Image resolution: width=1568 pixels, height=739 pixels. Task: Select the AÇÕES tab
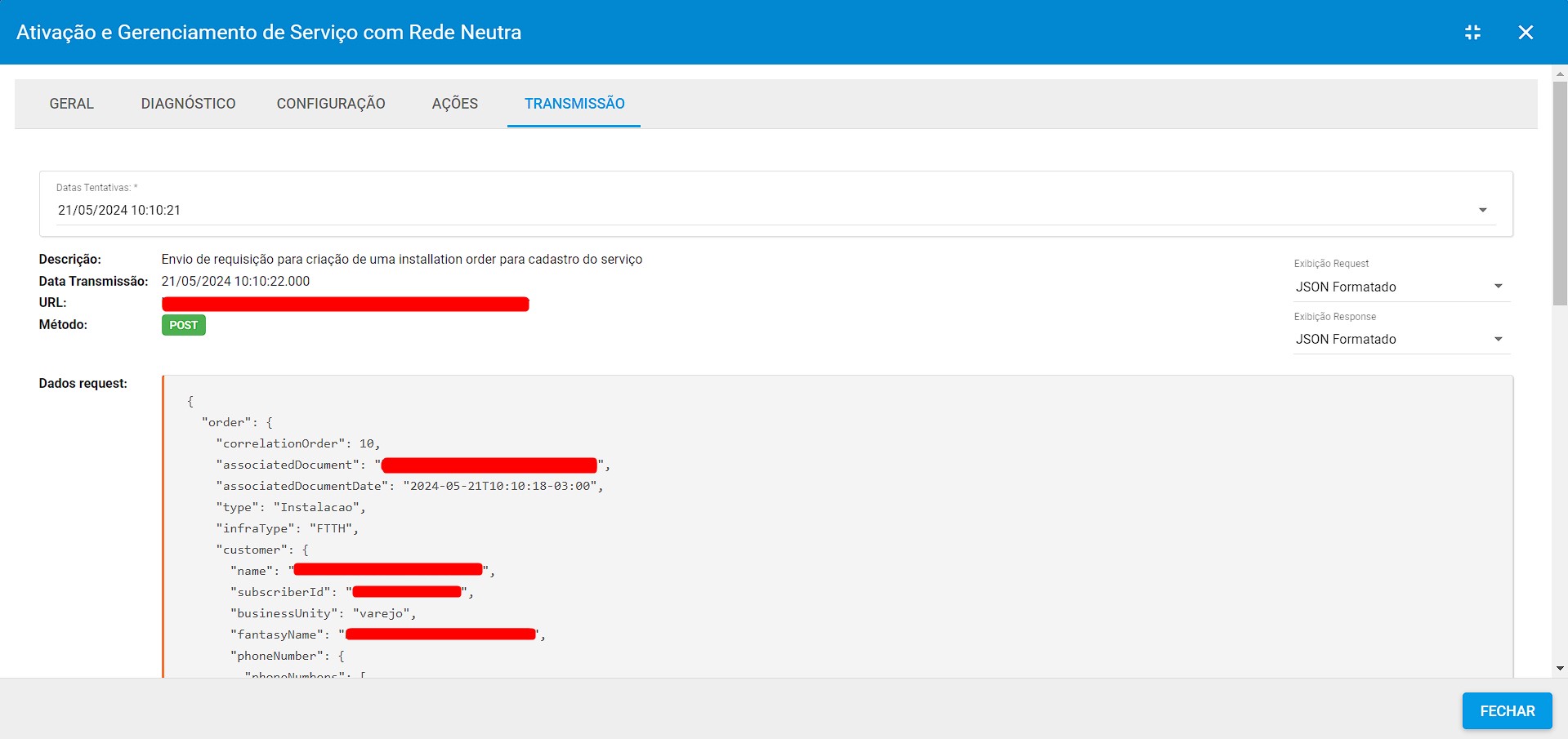455,104
